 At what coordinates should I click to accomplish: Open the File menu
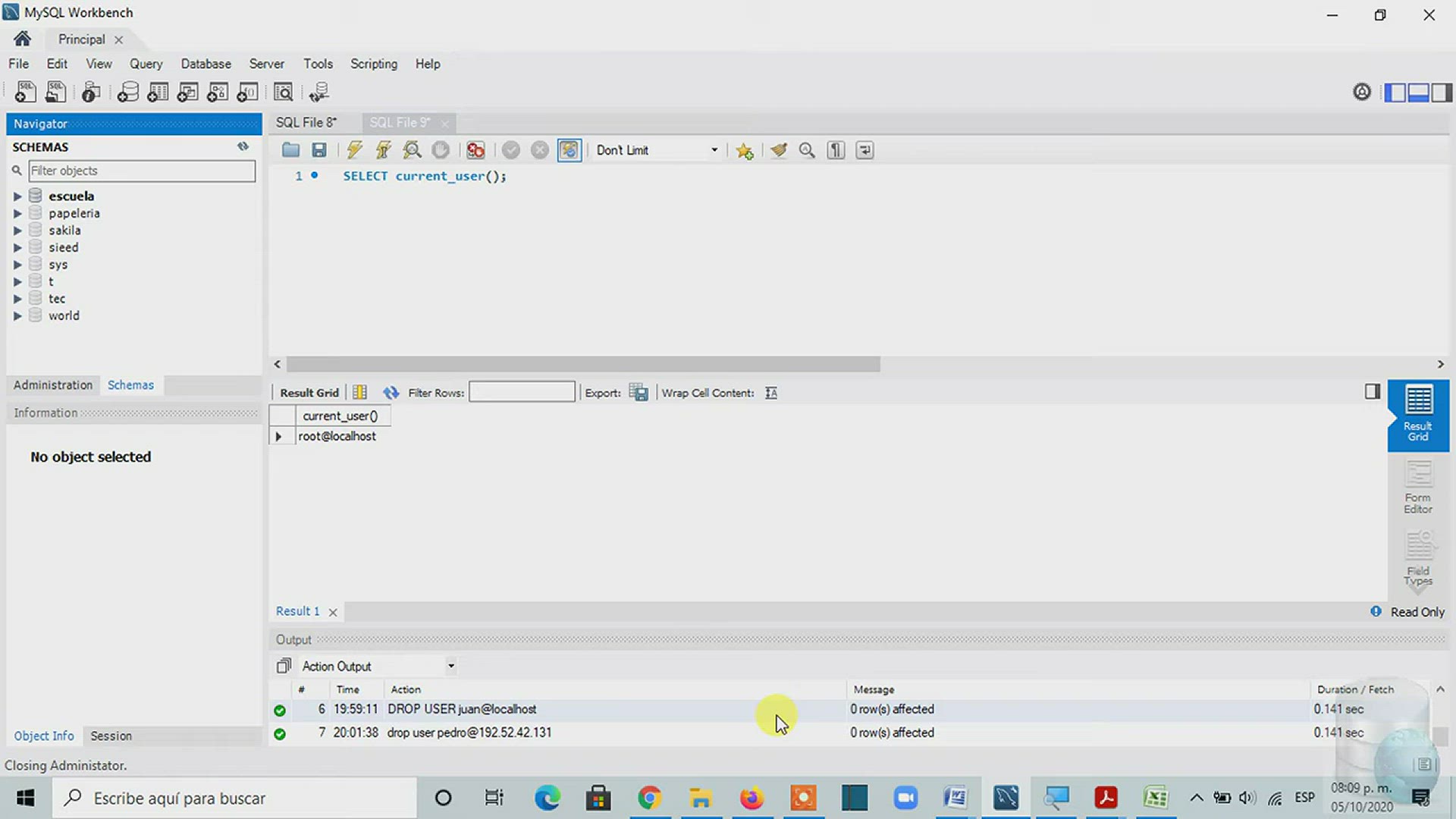pos(18,64)
